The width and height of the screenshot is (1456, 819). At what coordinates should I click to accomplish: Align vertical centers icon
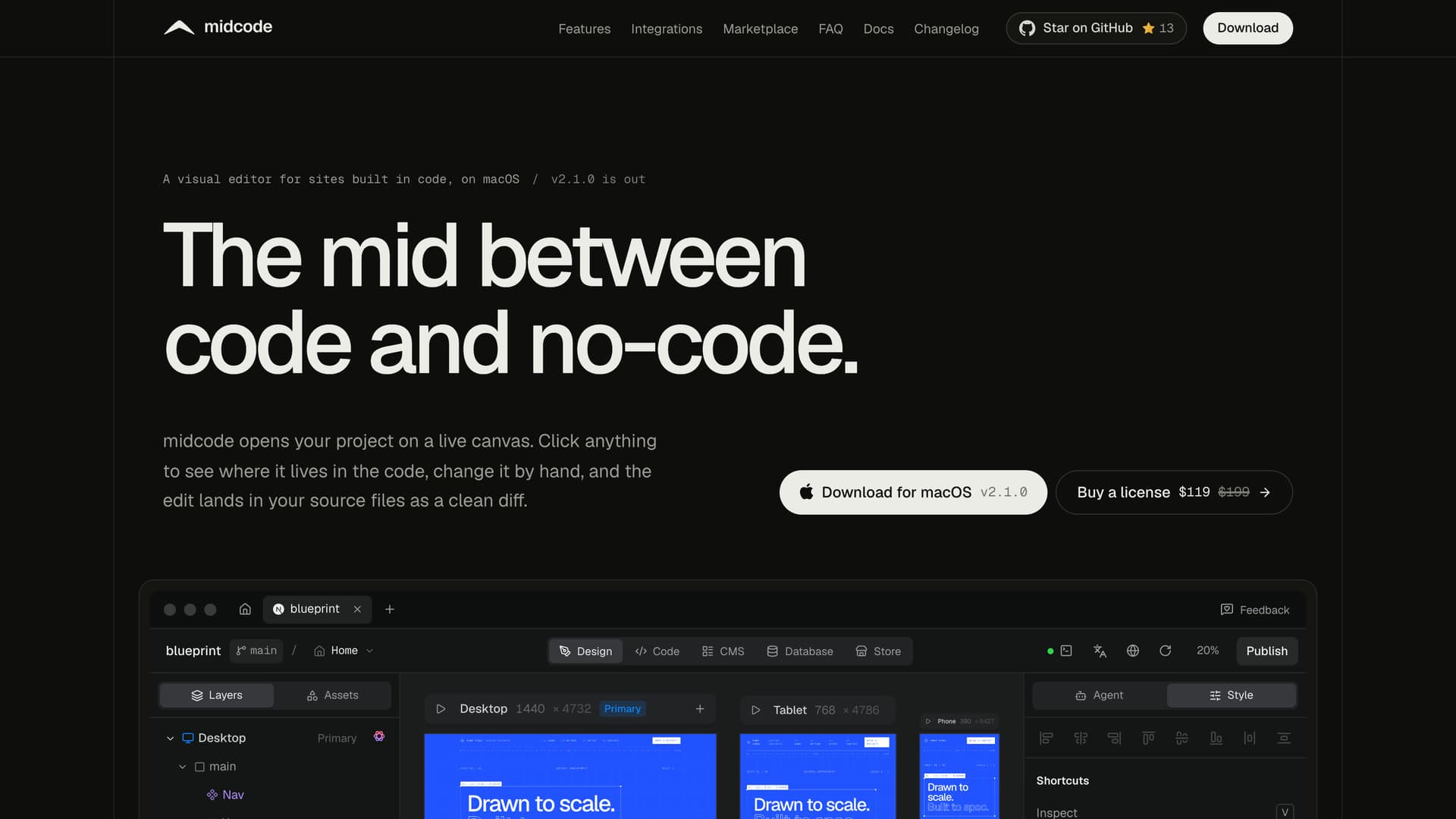coord(1181,738)
